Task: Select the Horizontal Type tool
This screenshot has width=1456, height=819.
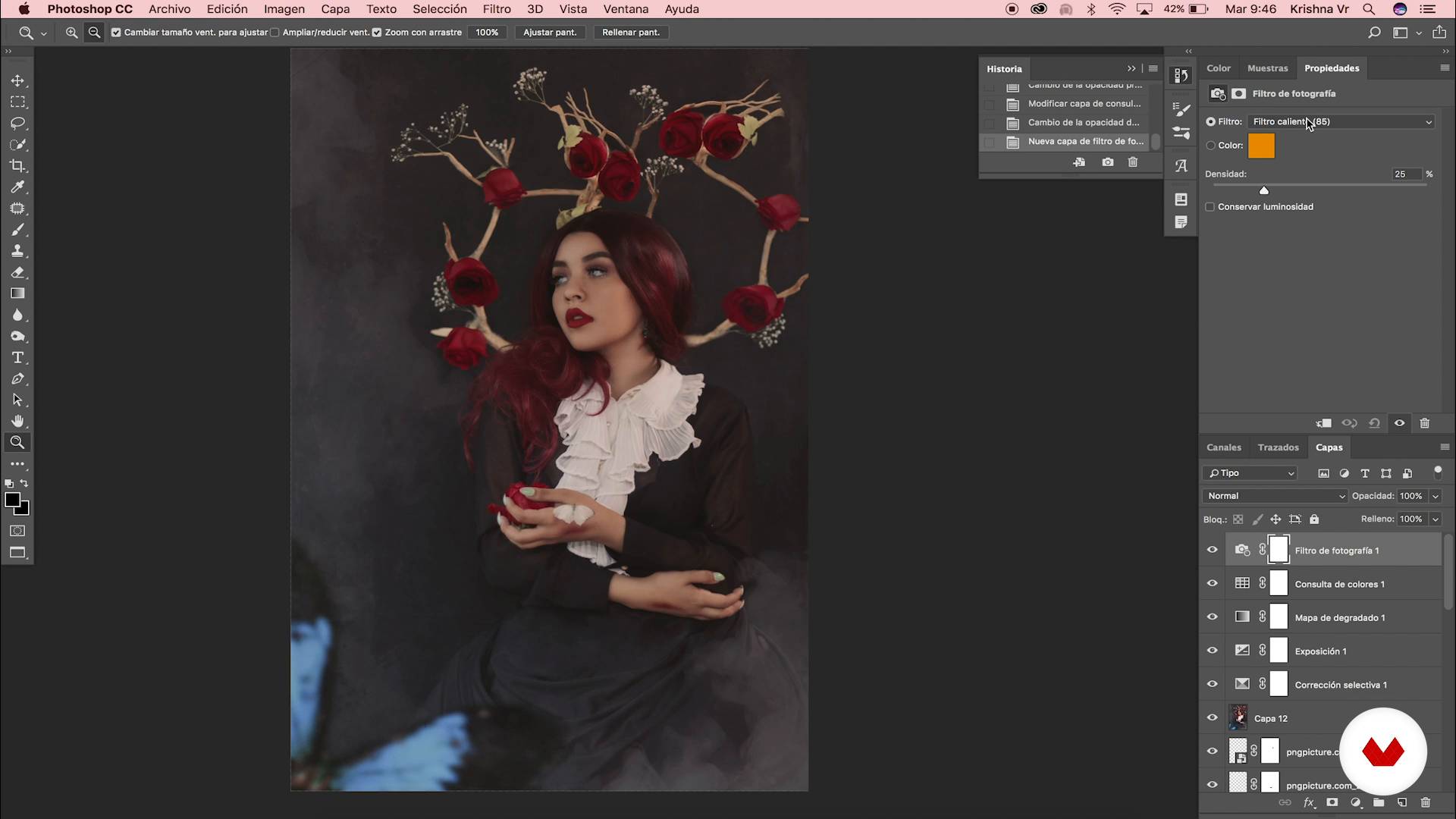Action: 17,357
